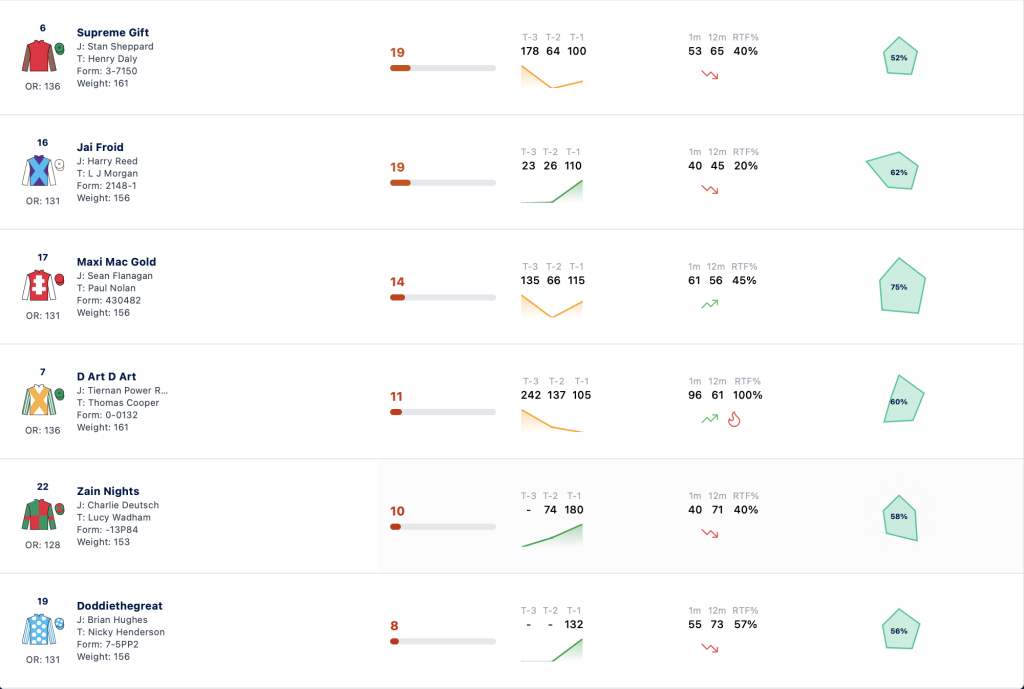
Task: Click the red downward trend arrow for Doddiethegreat
Action: pyautogui.click(x=710, y=649)
